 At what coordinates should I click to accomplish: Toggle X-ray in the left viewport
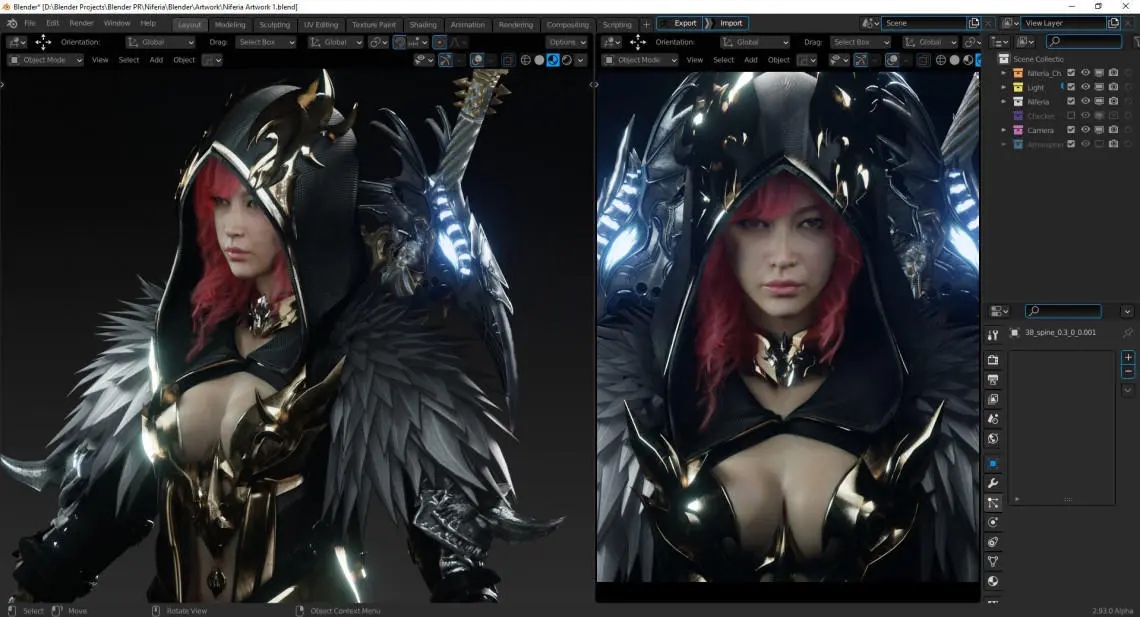click(507, 60)
